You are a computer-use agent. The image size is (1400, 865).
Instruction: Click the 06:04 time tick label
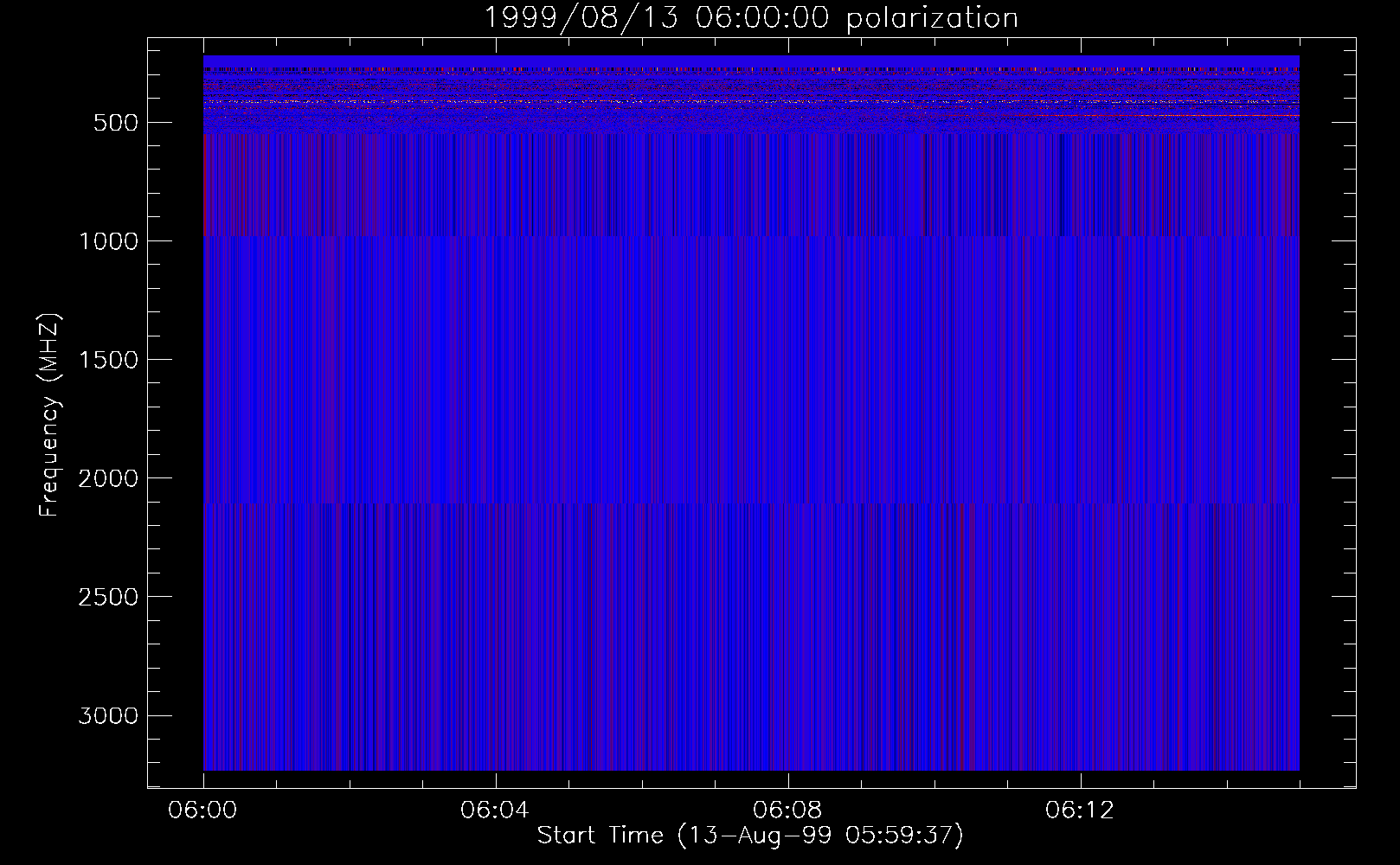pos(495,811)
